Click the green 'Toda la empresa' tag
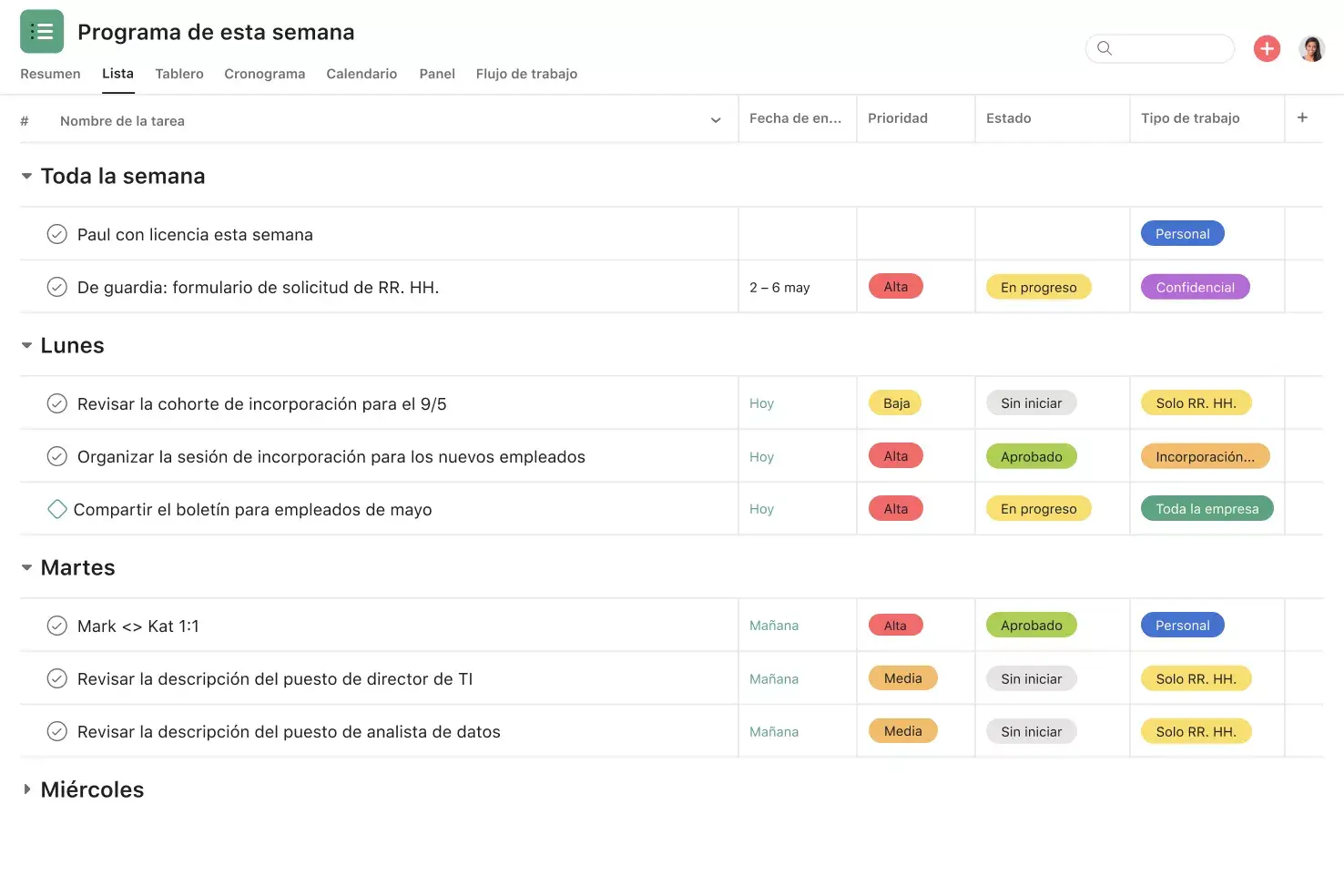 1207,508
